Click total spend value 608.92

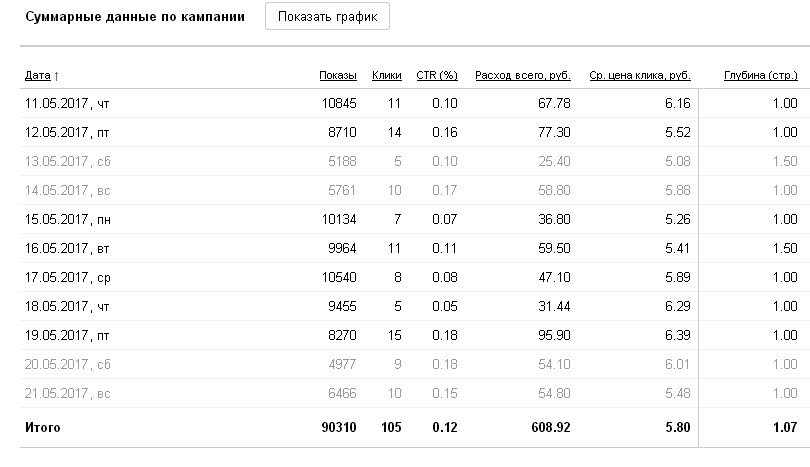tap(551, 427)
